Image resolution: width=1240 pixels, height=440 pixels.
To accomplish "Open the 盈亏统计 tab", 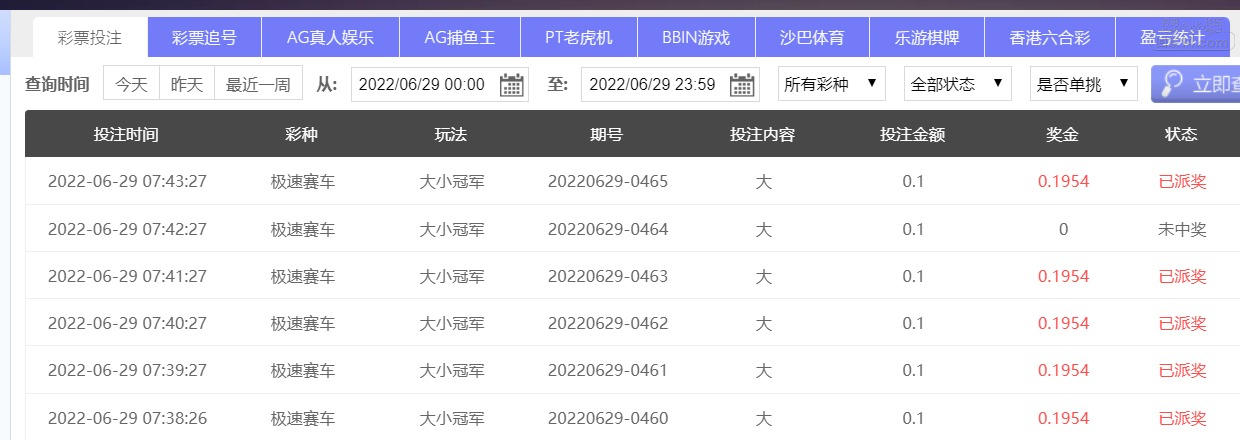I will (1173, 38).
